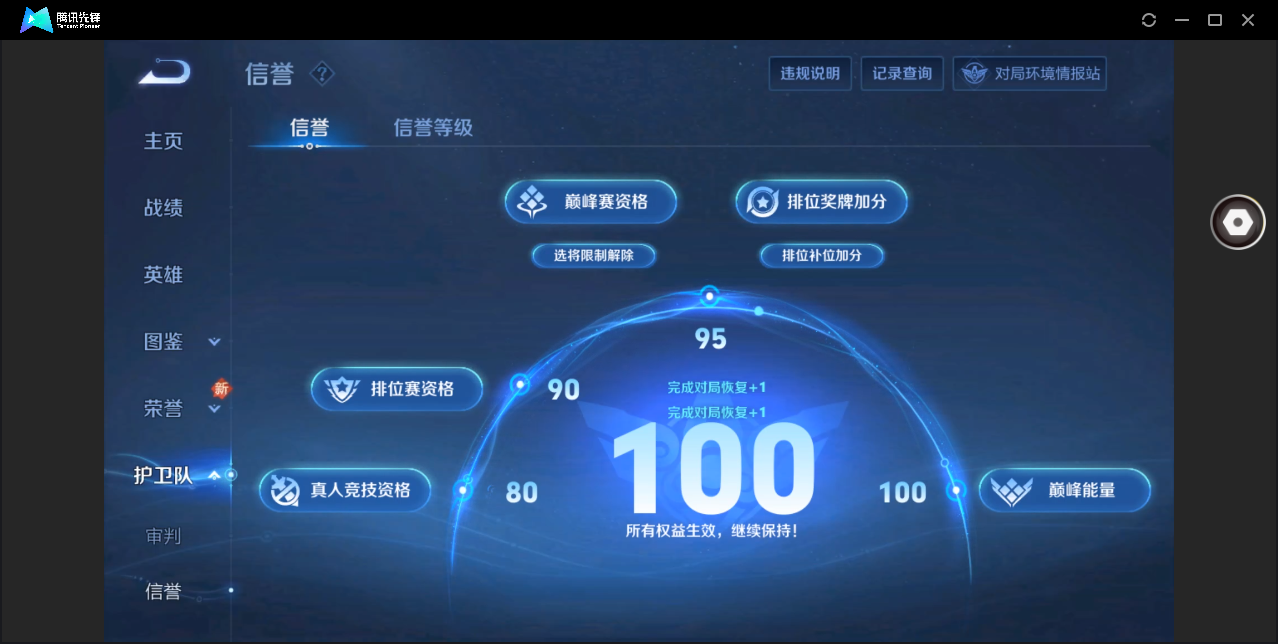Click the 排位赛资格 shield icon

coord(342,389)
